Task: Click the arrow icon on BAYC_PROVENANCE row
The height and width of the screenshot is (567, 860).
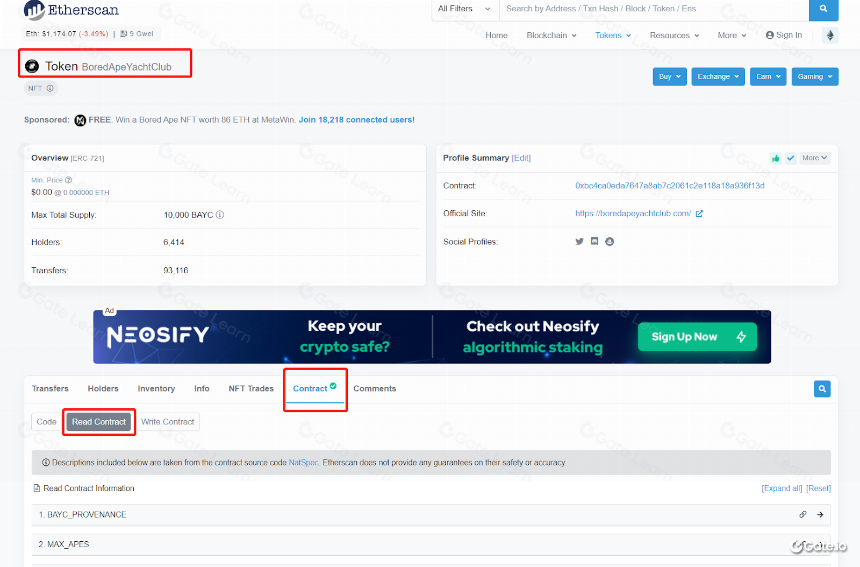Action: [820, 515]
